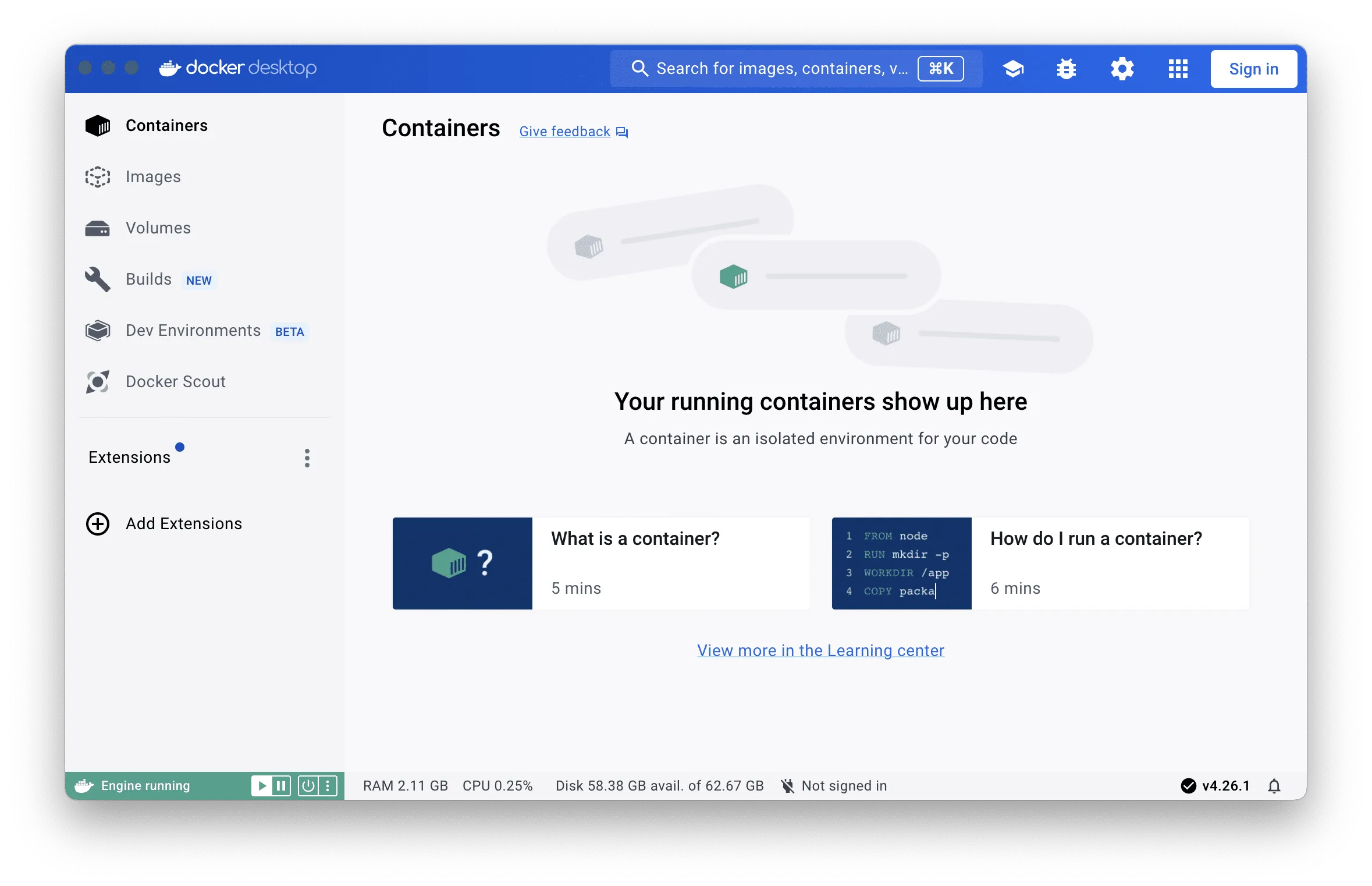1372x886 pixels.
Task: Open the engine more-options menu
Action: click(x=328, y=786)
